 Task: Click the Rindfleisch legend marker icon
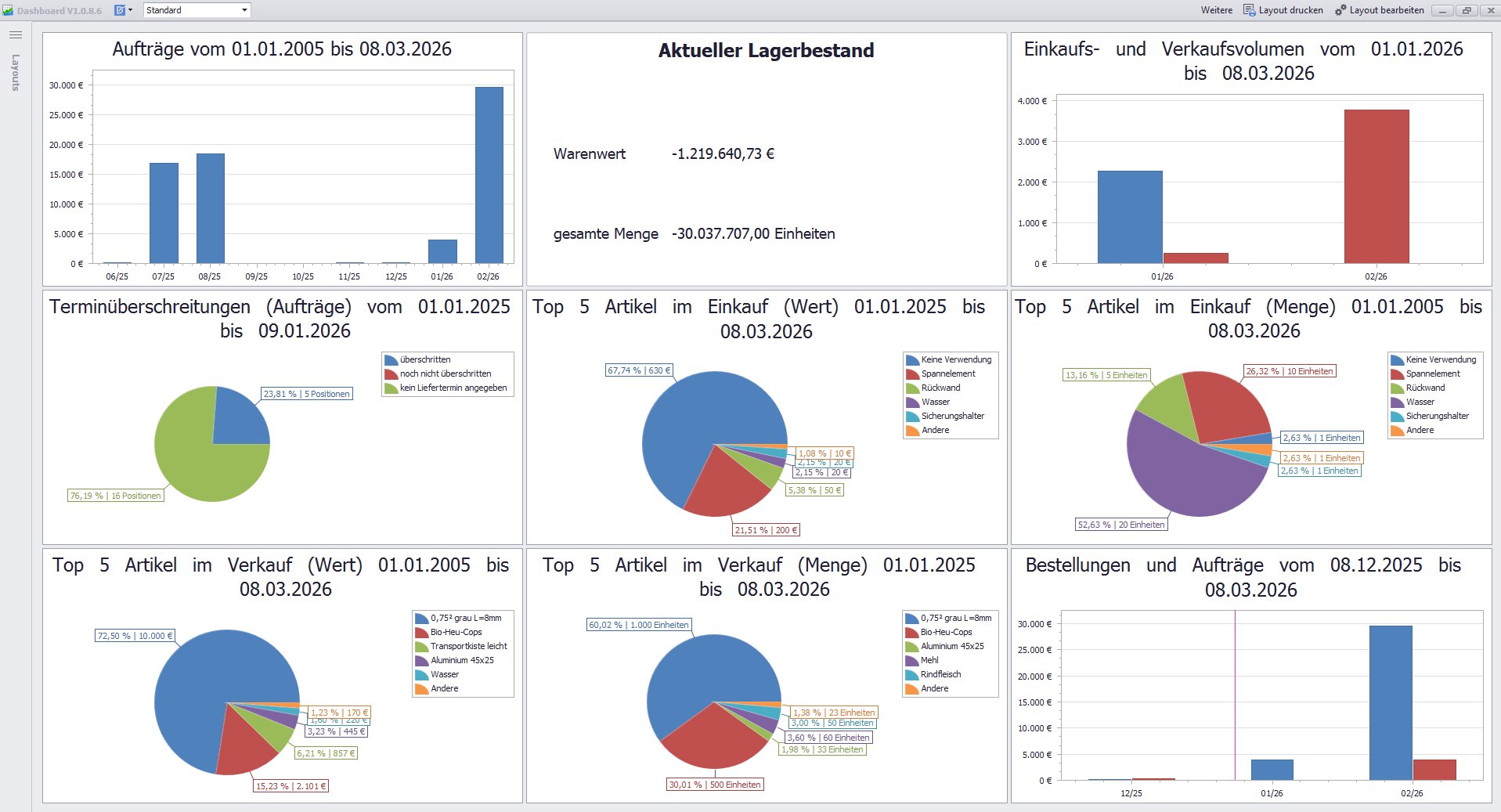point(911,675)
